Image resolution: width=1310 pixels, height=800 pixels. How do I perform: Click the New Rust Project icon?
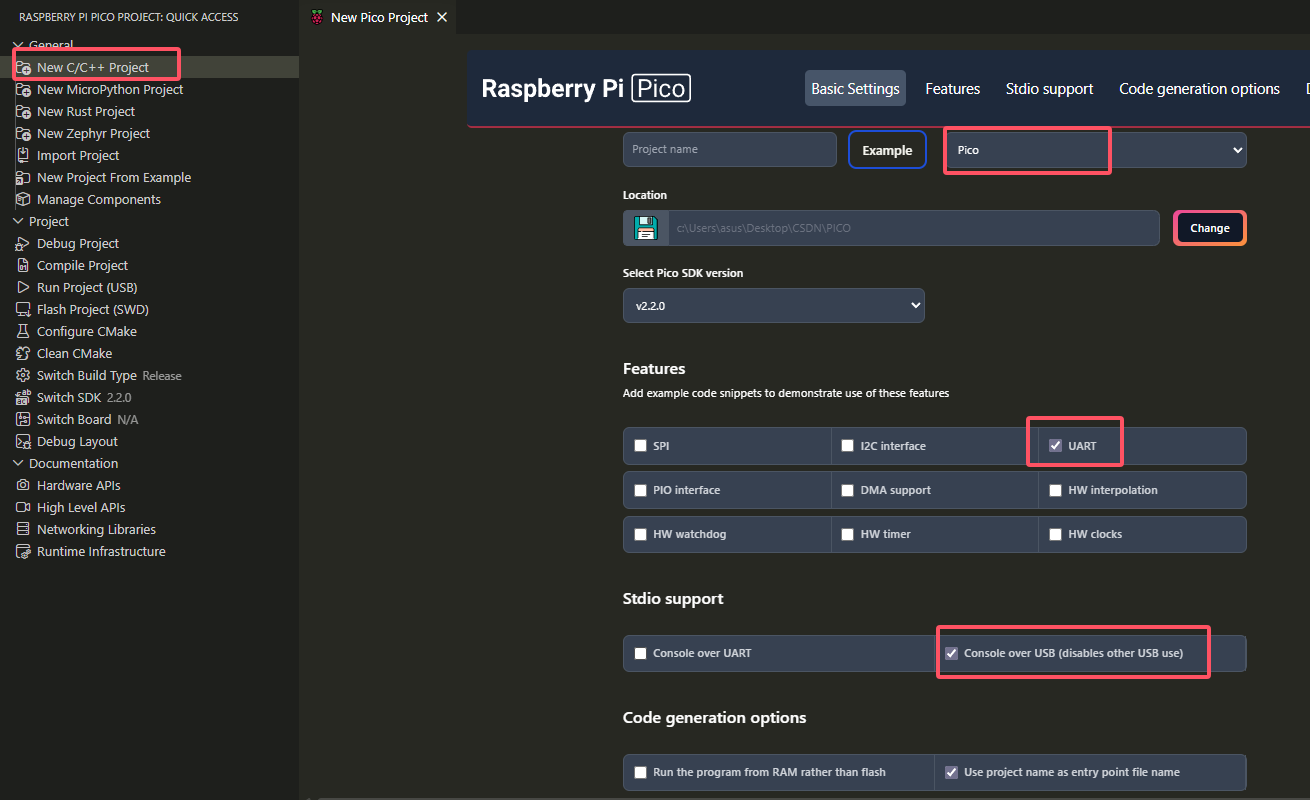(x=23, y=112)
